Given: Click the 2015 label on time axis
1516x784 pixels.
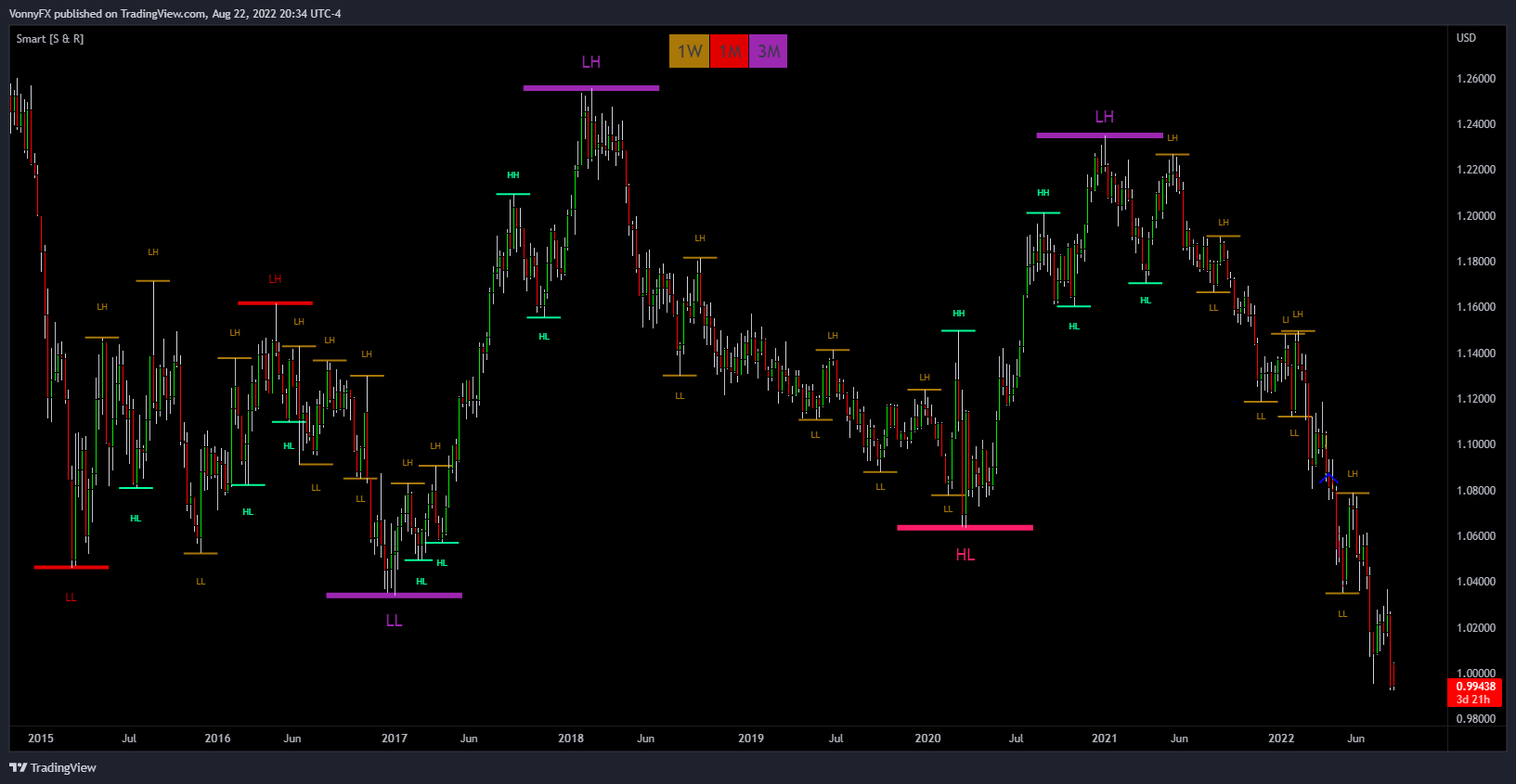Looking at the screenshot, I should point(41,739).
